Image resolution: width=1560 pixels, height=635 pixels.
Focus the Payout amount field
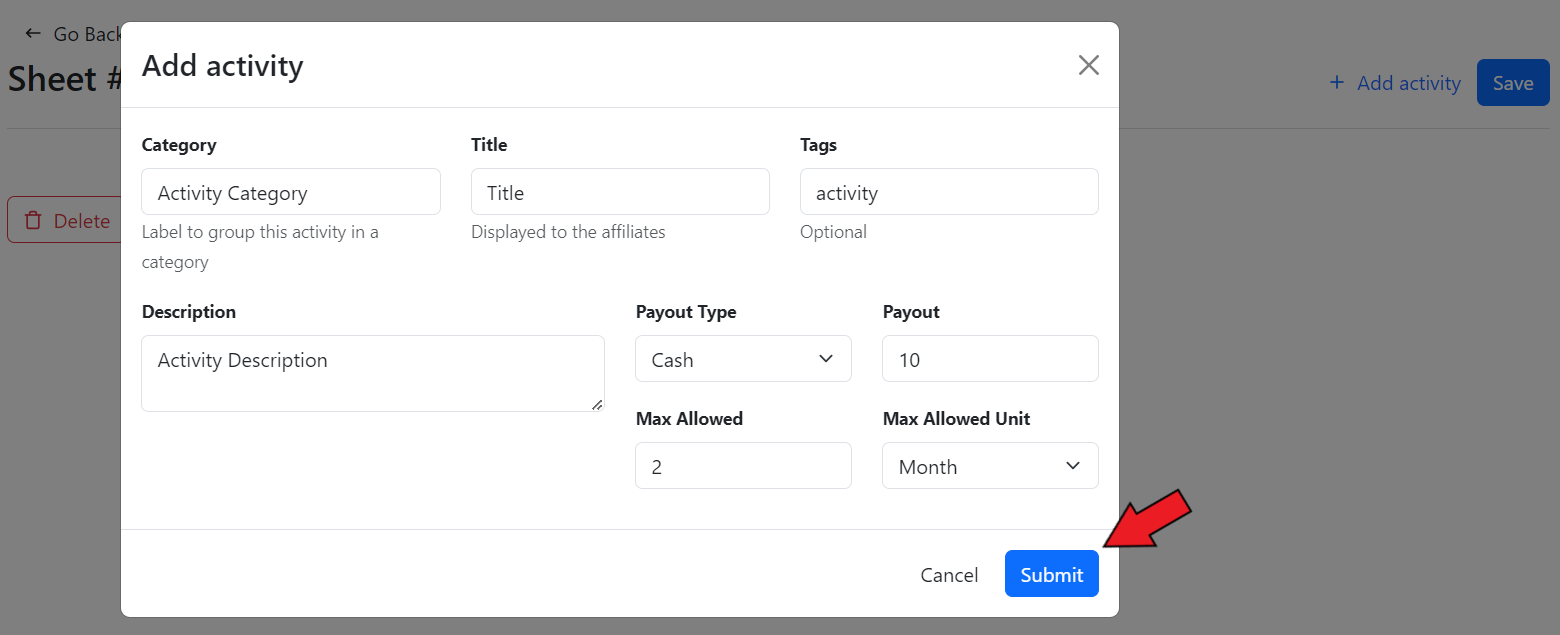[989, 359]
